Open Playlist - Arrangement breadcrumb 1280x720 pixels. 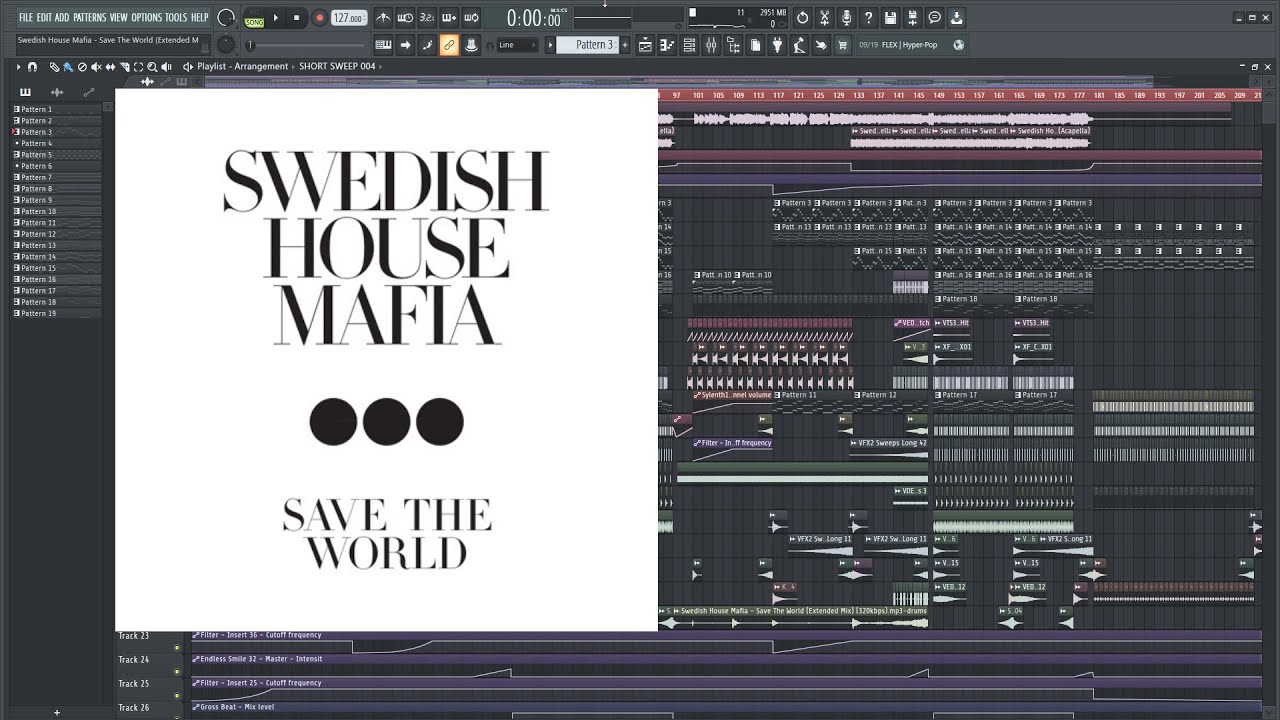pos(243,66)
